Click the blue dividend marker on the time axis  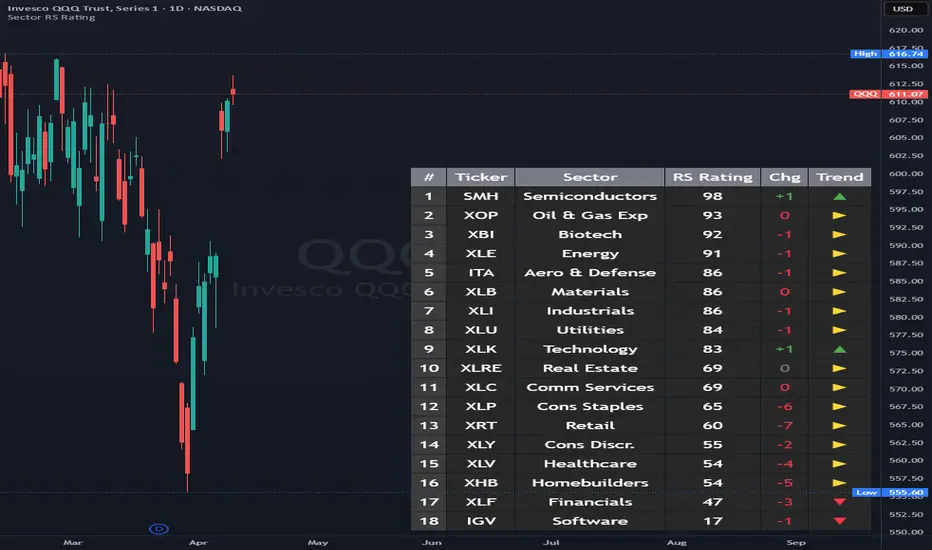[159, 529]
